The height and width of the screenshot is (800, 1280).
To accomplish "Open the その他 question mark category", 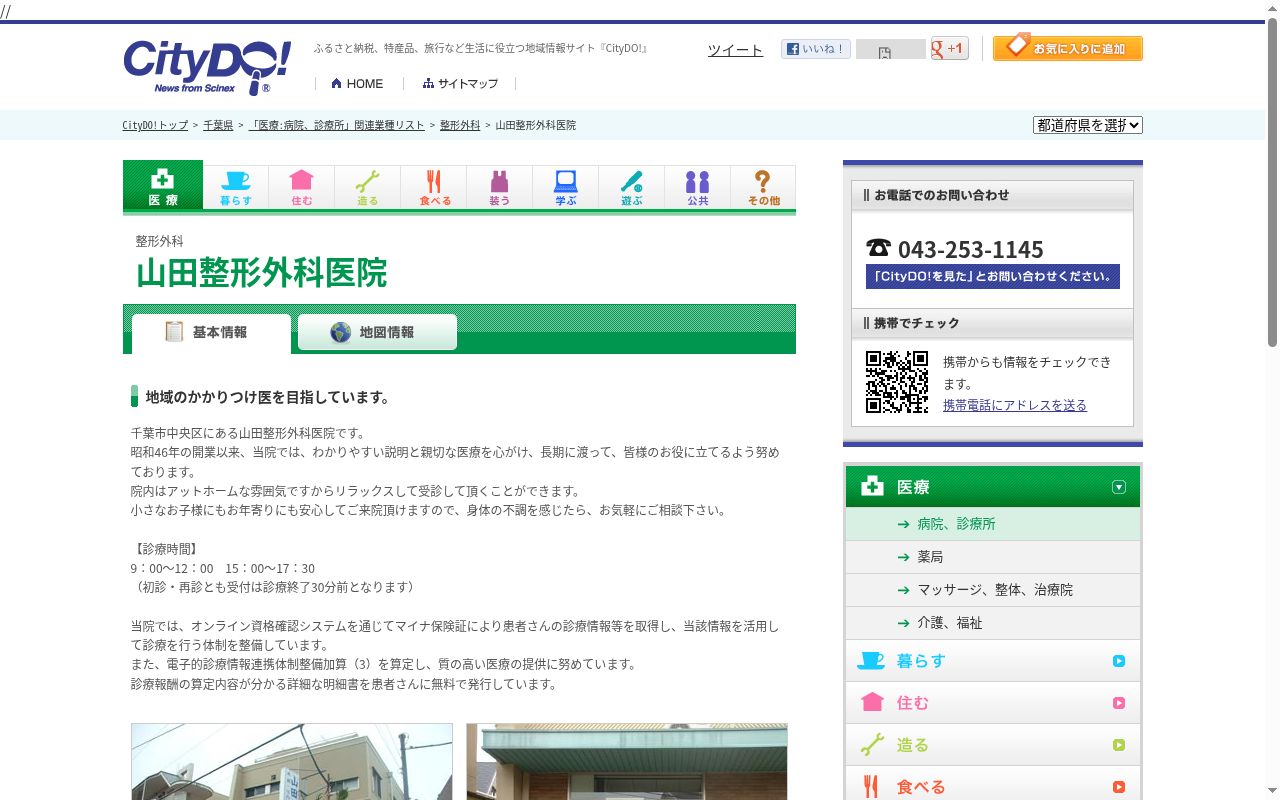I will (764, 187).
